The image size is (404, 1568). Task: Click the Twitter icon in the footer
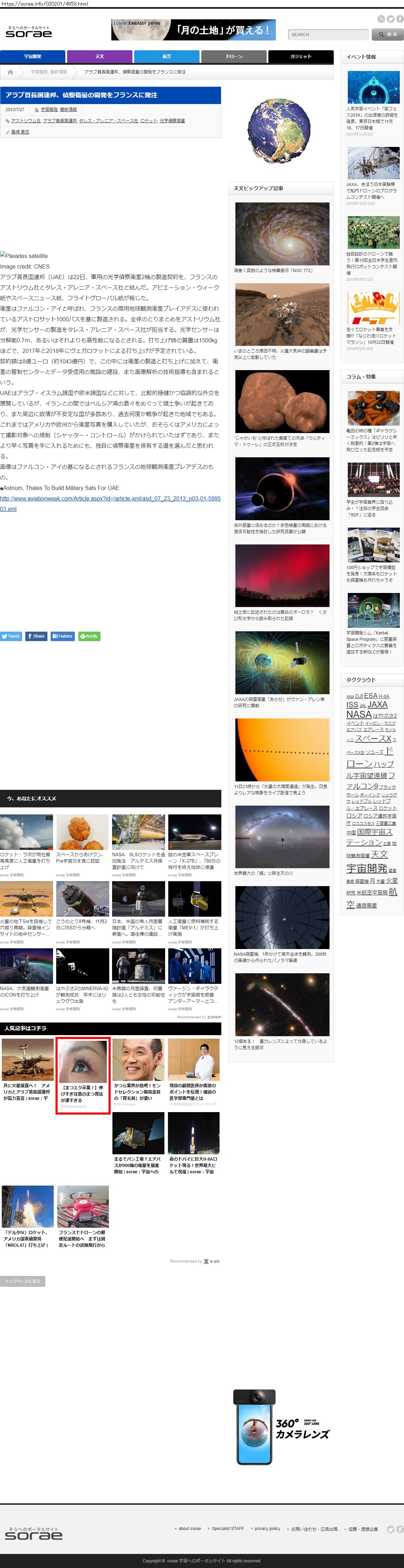click(x=391, y=1528)
